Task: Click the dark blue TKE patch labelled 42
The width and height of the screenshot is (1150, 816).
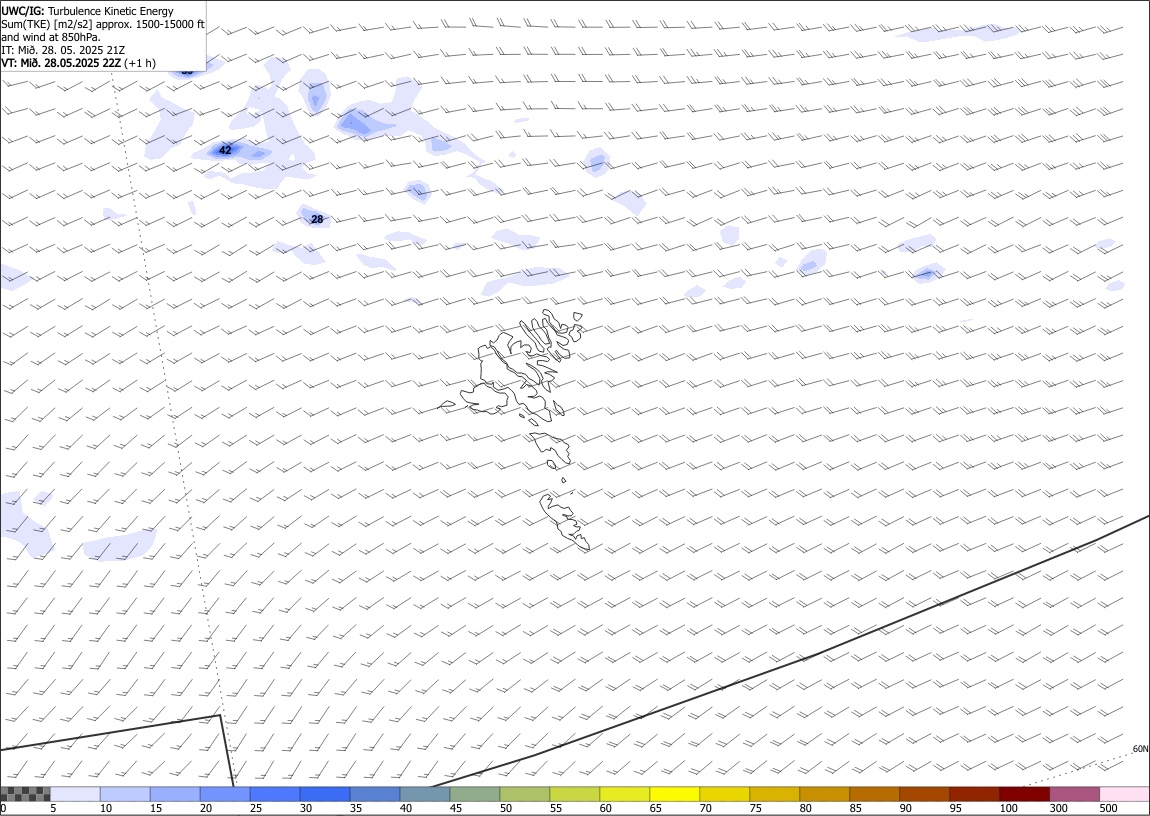Action: (225, 151)
